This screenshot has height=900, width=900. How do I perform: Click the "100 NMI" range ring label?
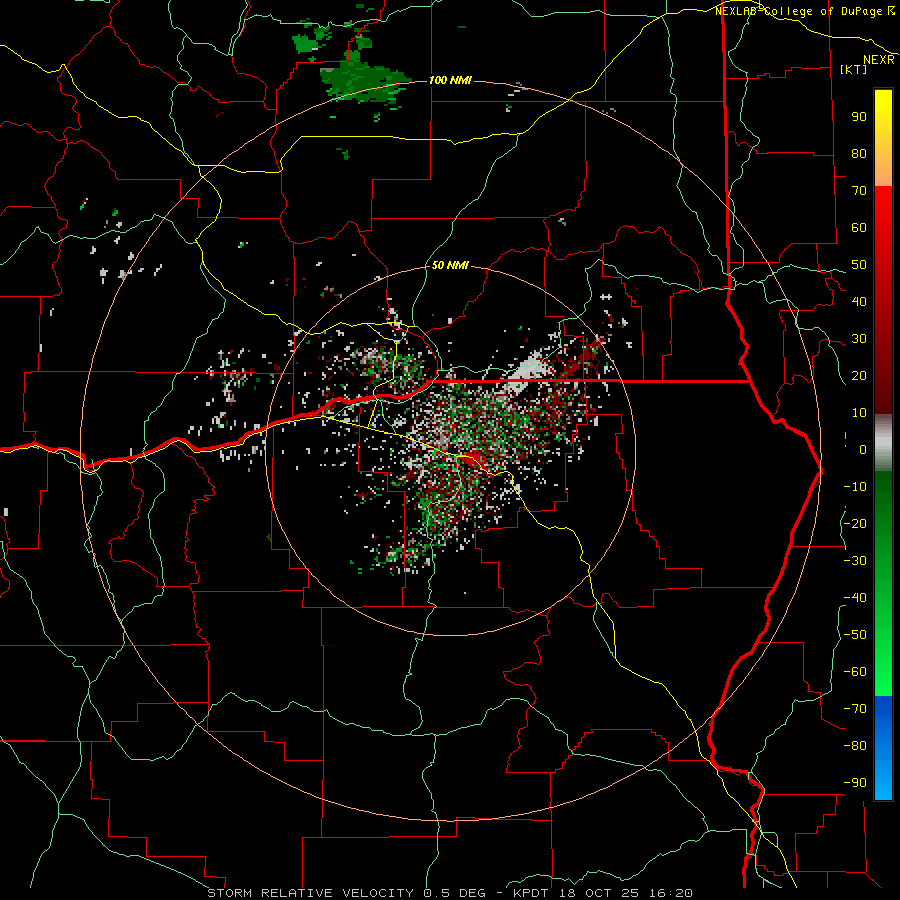coord(450,80)
